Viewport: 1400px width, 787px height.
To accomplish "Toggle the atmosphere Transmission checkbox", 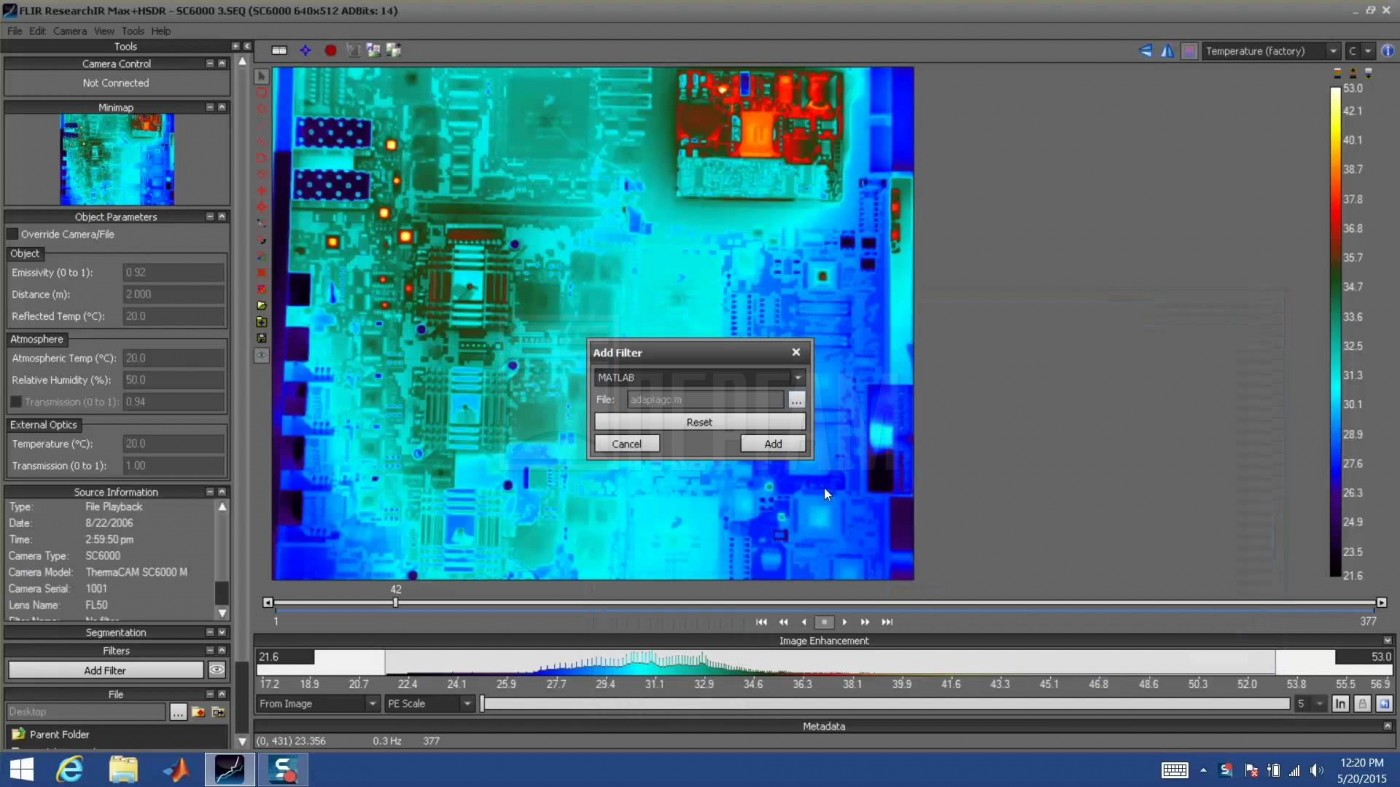I will point(16,402).
